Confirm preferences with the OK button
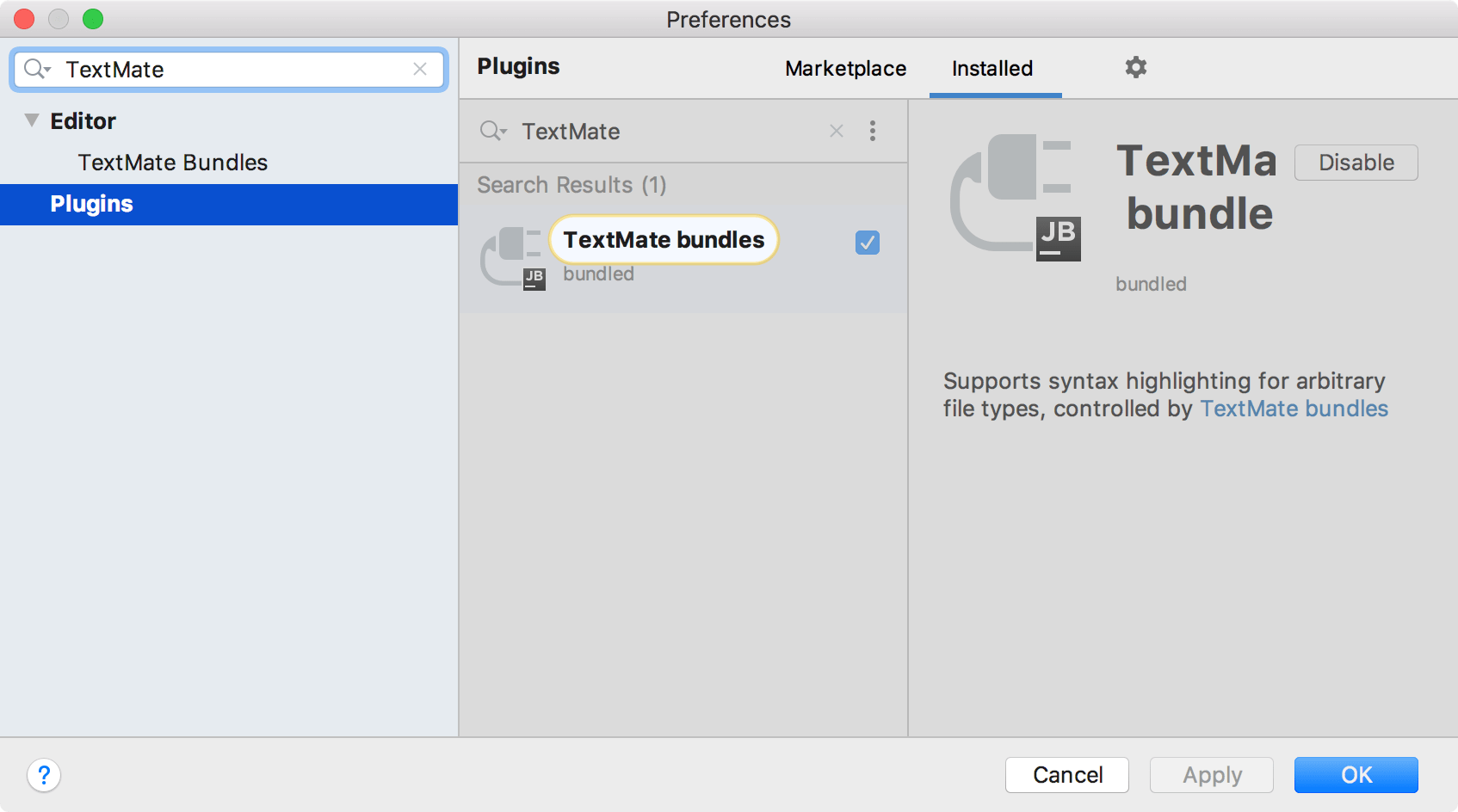The width and height of the screenshot is (1458, 812). click(x=1356, y=774)
